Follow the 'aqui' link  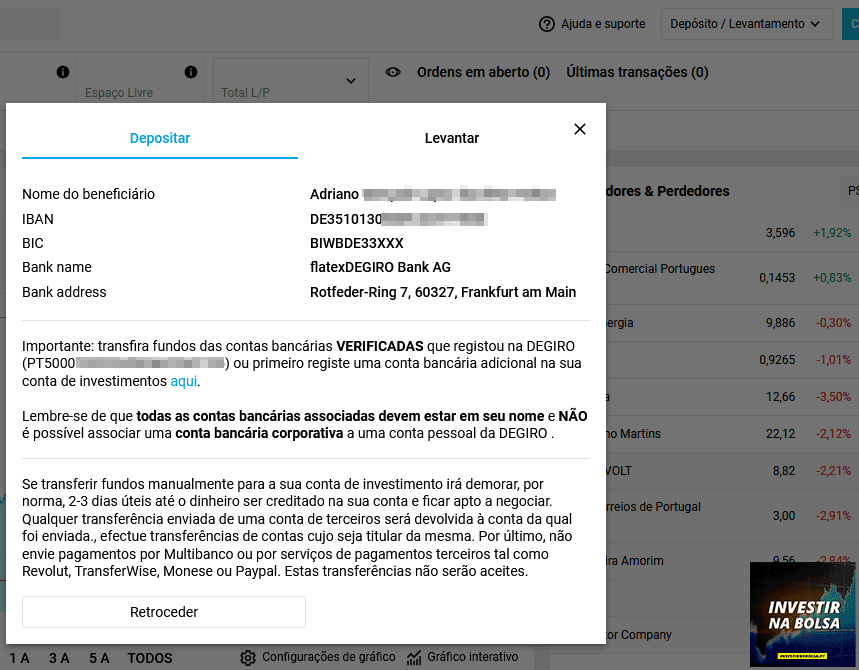184,381
